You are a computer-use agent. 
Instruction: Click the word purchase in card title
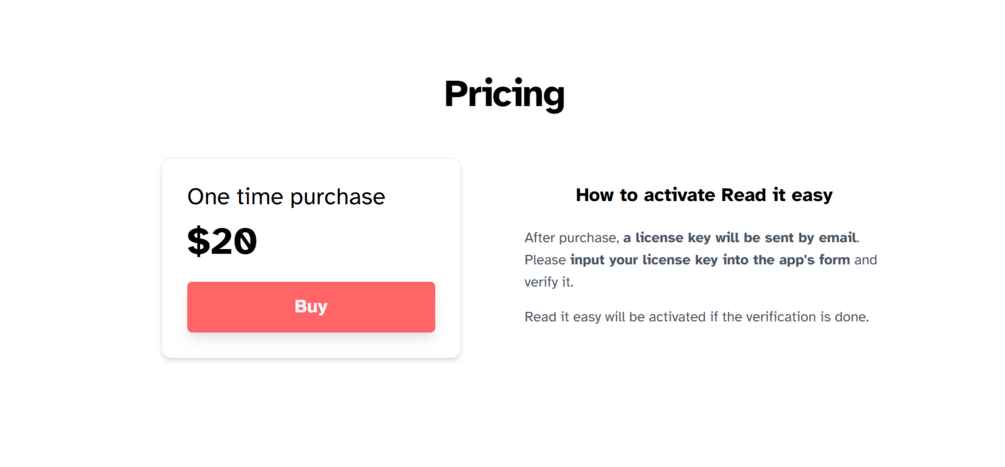coord(337,197)
